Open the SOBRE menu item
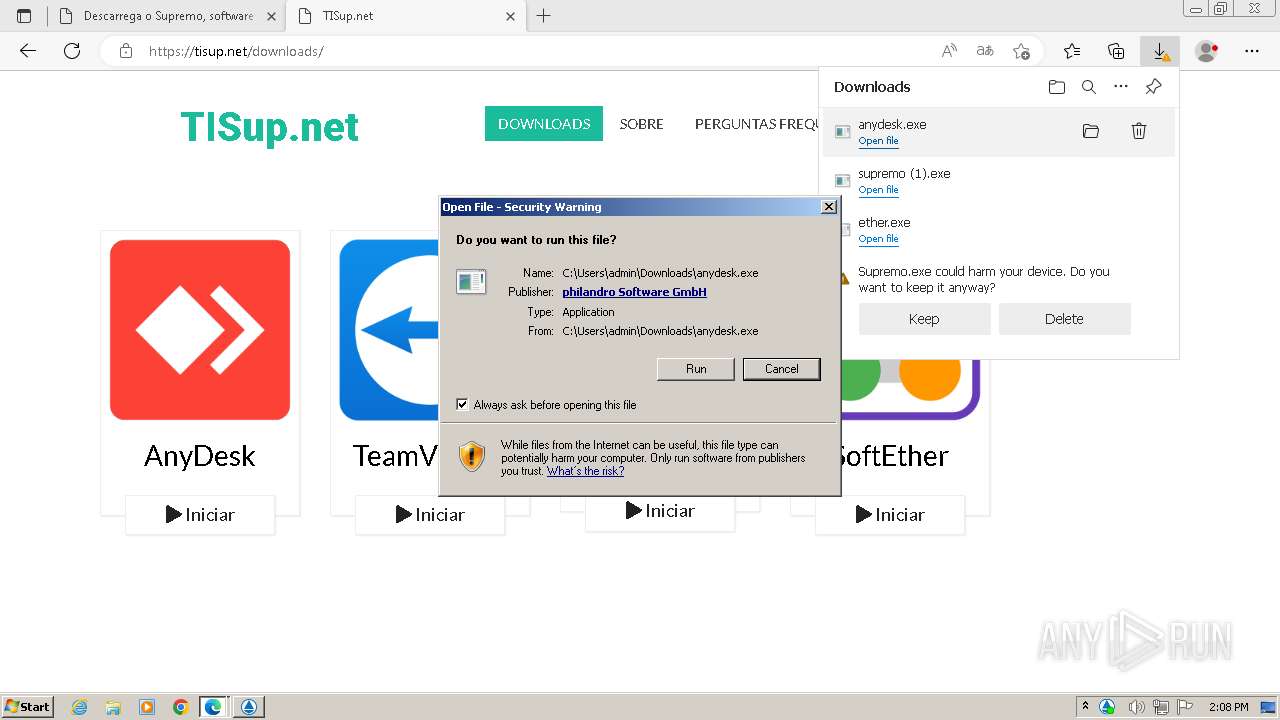 [x=641, y=124]
